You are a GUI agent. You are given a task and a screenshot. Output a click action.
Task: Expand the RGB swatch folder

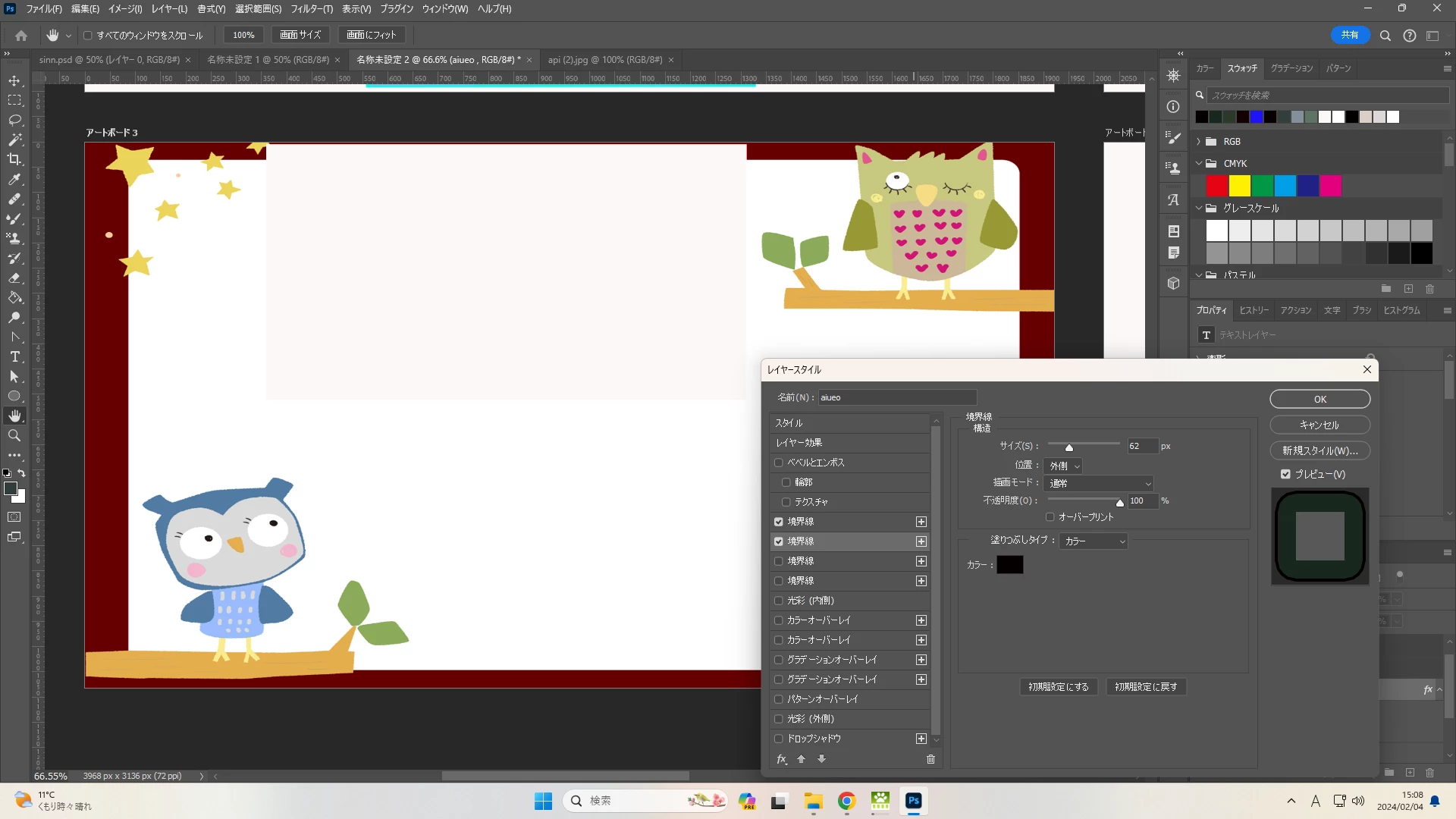(x=1198, y=142)
